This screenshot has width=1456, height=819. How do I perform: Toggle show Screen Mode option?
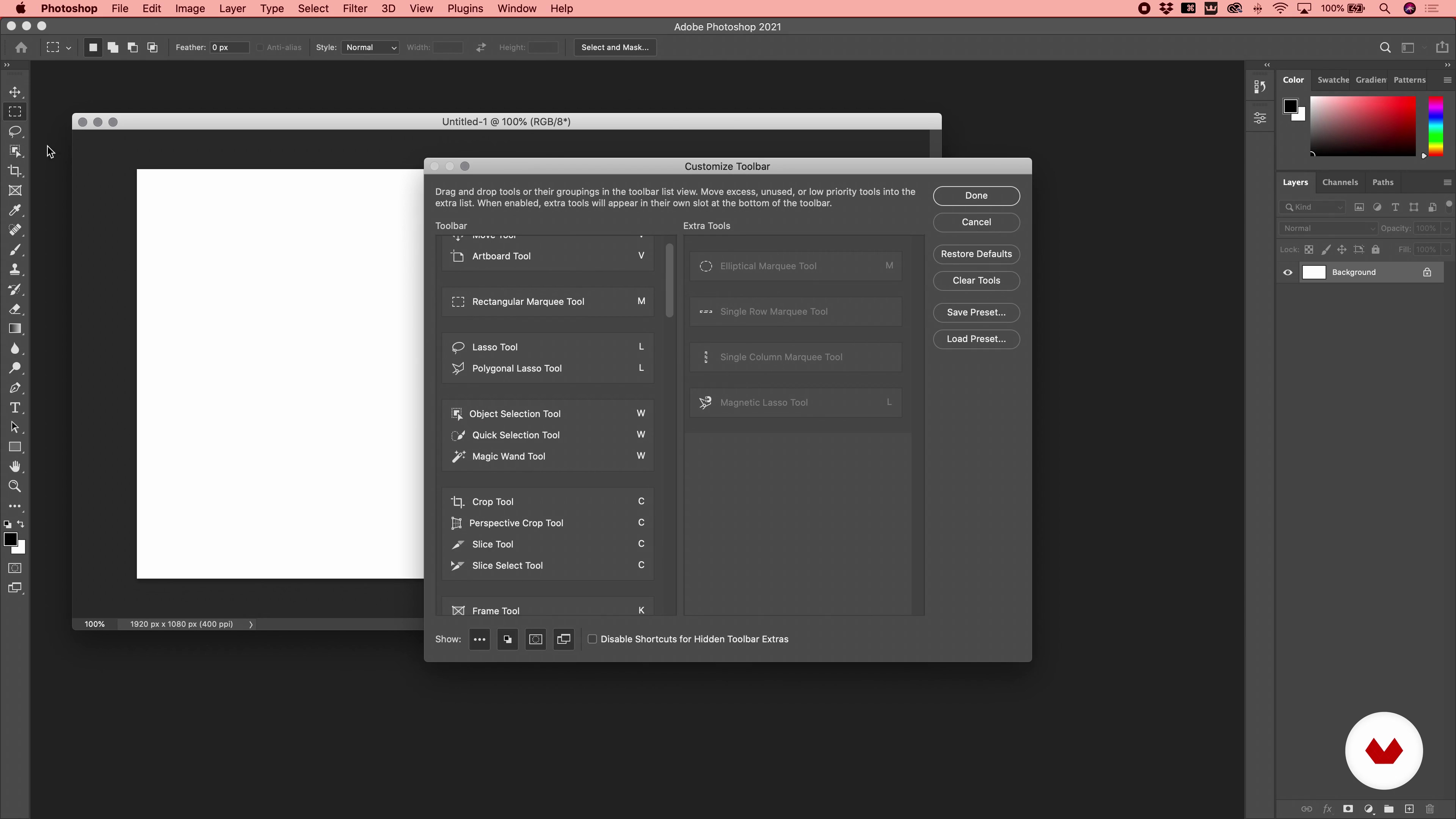[x=563, y=639]
